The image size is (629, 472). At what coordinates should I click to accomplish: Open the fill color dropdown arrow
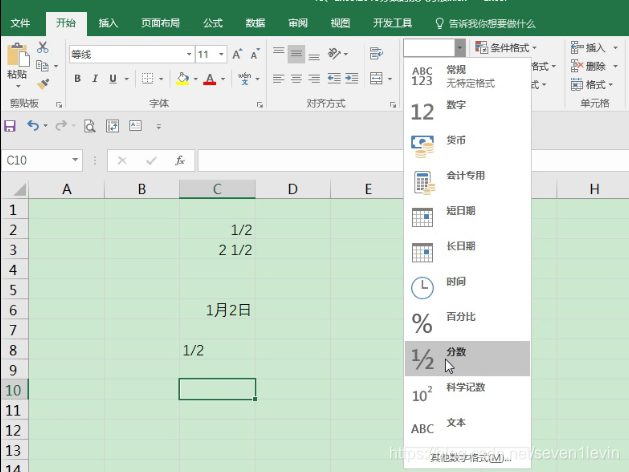tap(196, 79)
